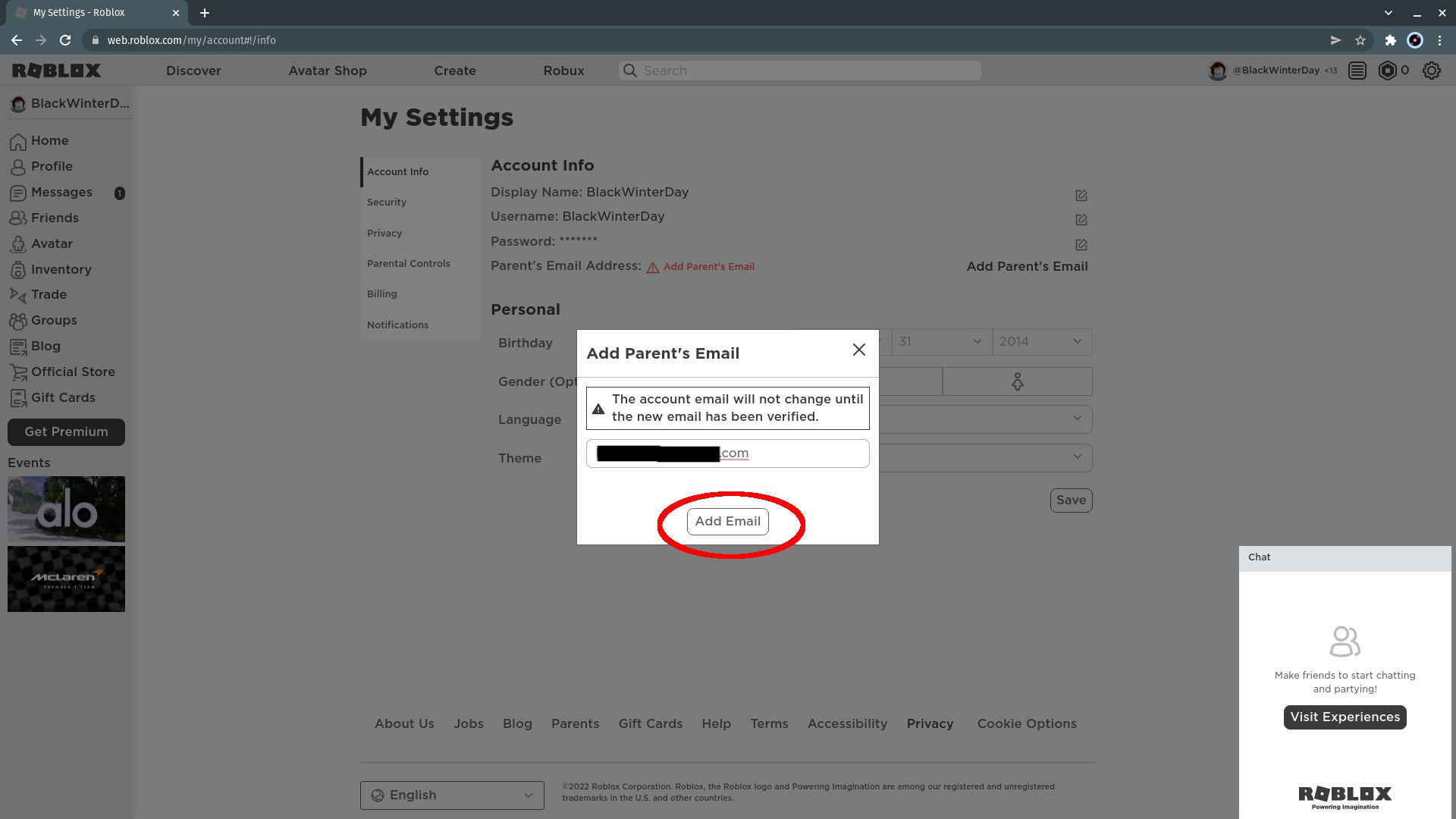The width and height of the screenshot is (1456, 819).
Task: Open the Profile sidebar icon
Action: [18, 167]
